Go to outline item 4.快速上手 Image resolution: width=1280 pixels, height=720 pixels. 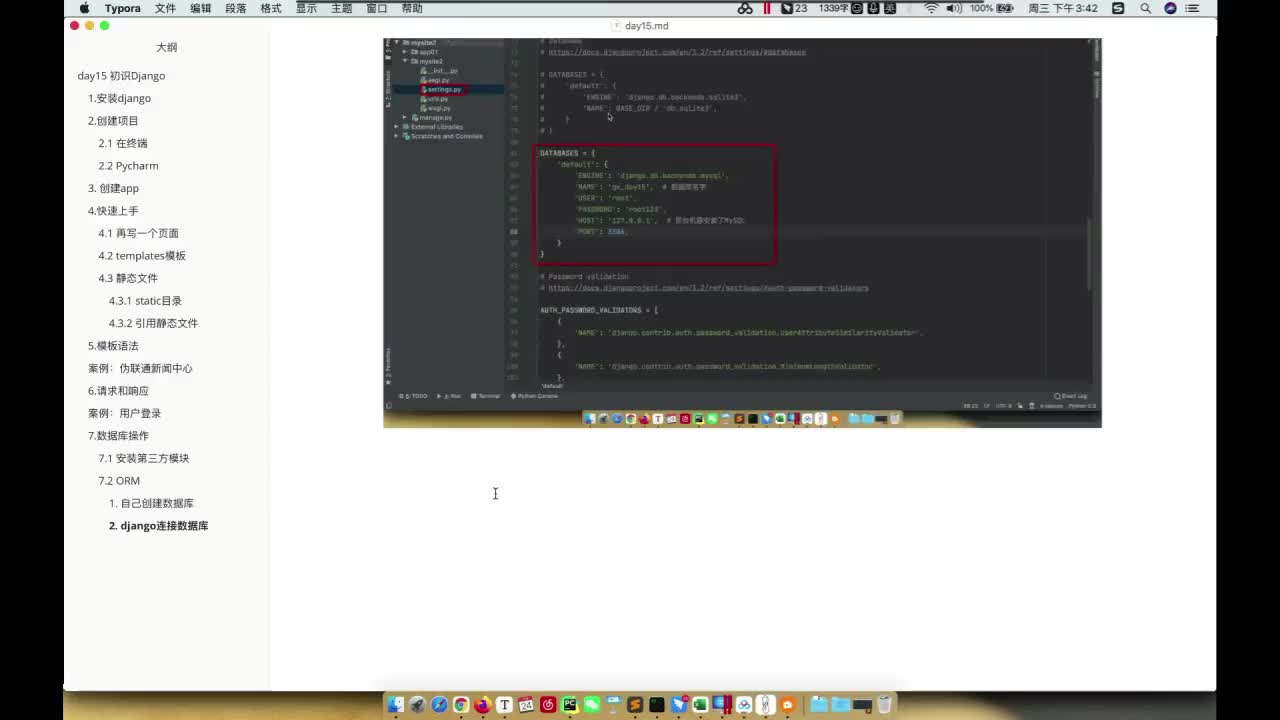click(x=113, y=211)
